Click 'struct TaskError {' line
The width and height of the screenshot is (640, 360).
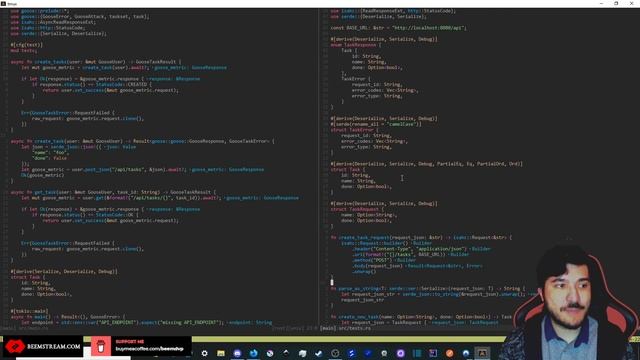[354, 130]
